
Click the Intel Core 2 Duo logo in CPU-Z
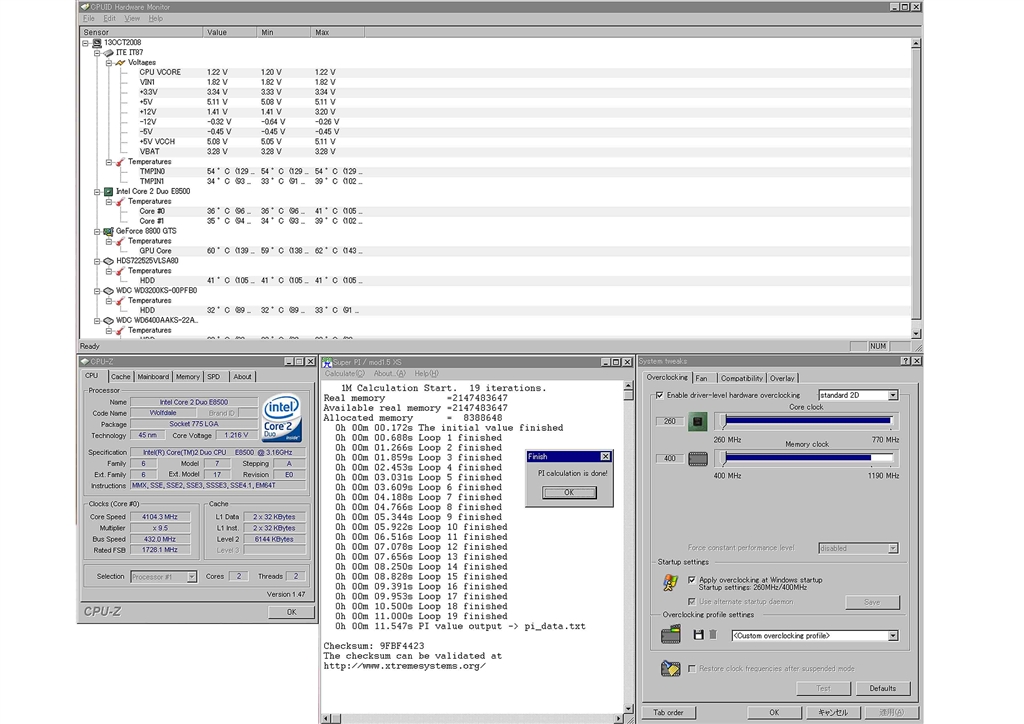click(282, 418)
